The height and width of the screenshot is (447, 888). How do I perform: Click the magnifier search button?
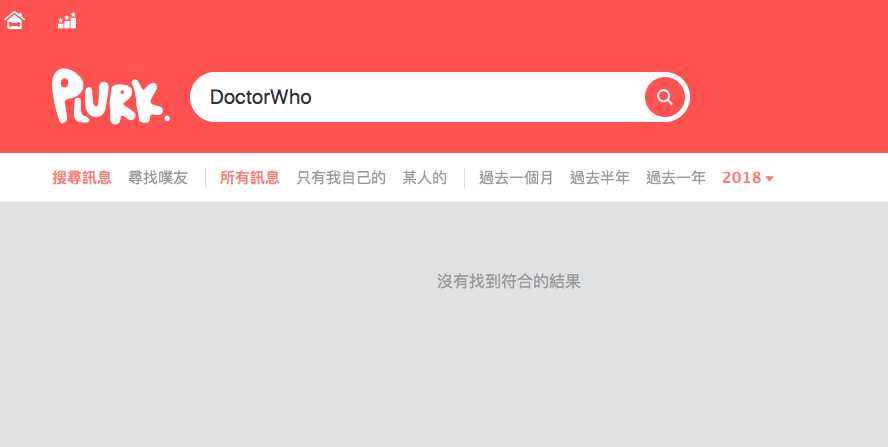point(664,97)
